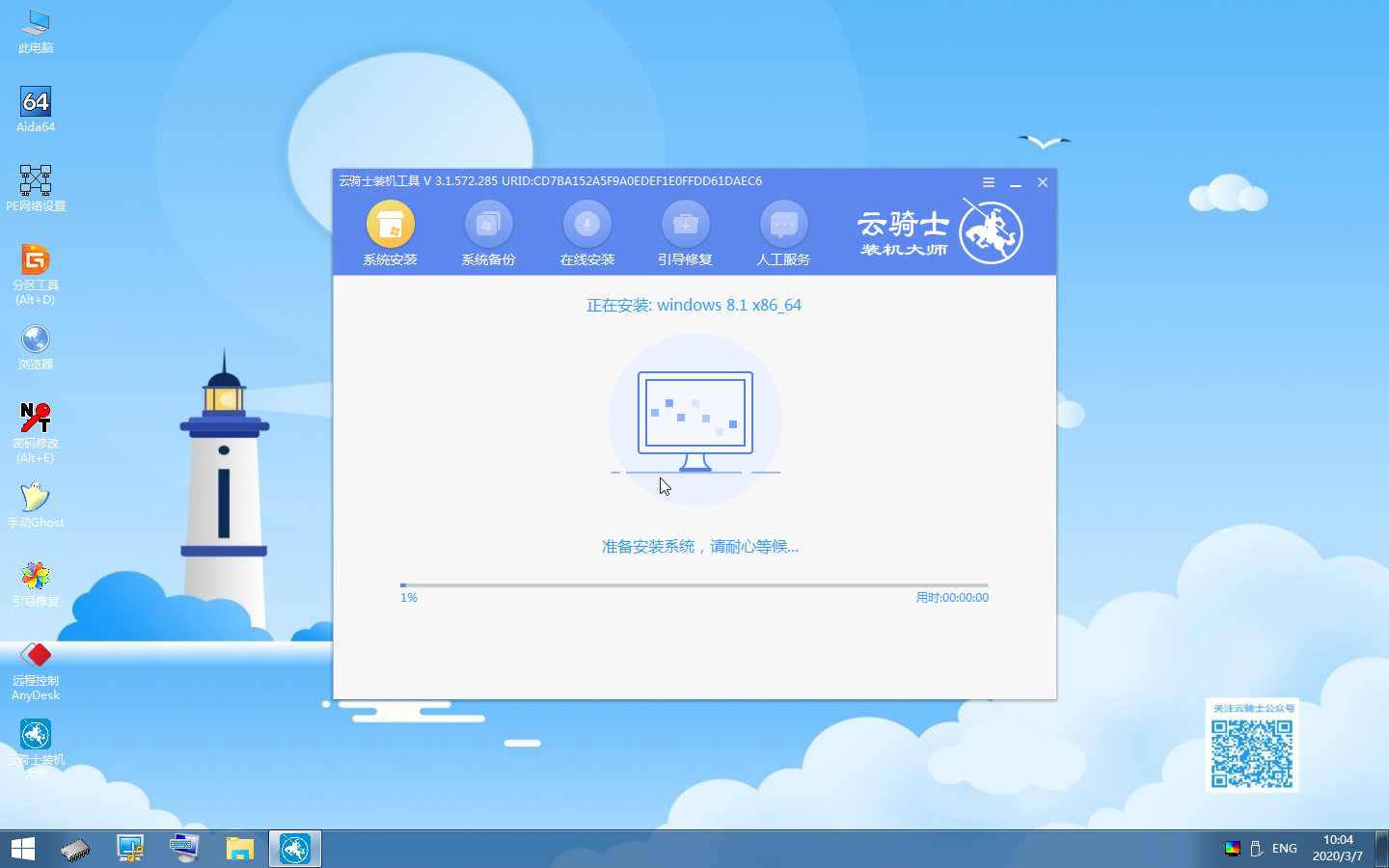This screenshot has height=868, width=1389.
Task: Click the memory chip taskbar icon
Action: point(75,849)
